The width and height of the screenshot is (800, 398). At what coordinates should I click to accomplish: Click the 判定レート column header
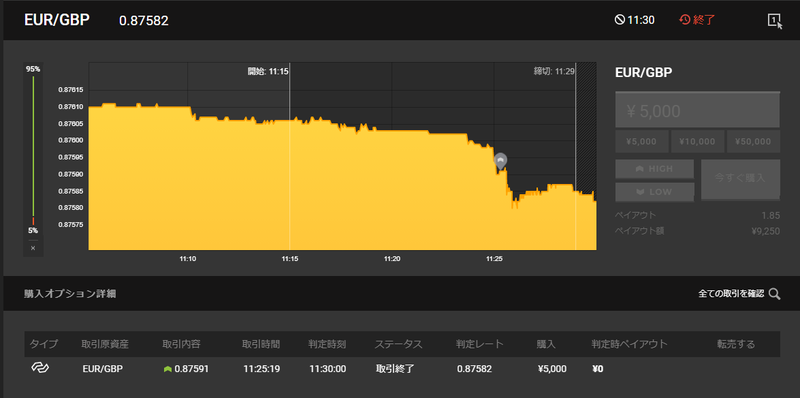[480, 344]
